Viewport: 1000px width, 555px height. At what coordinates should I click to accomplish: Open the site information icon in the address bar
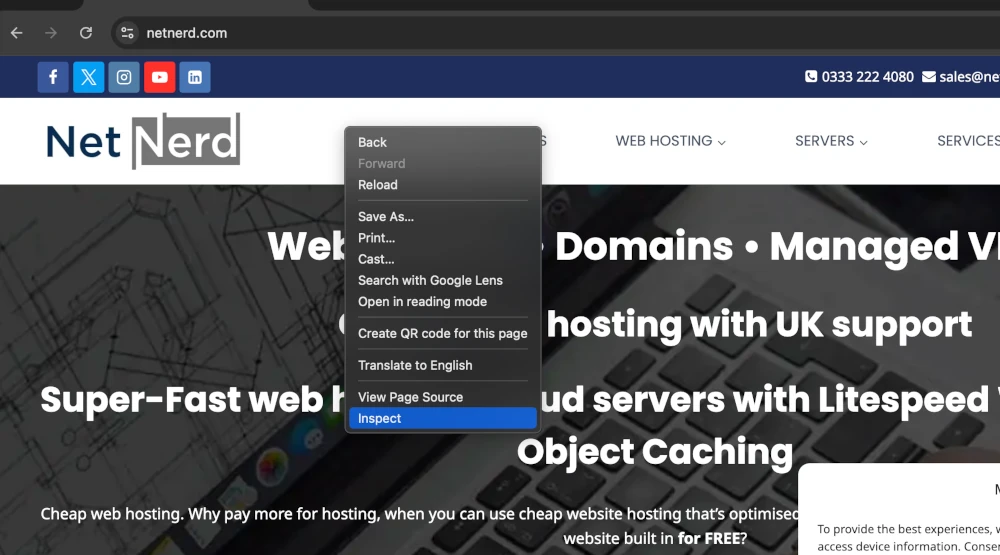[128, 33]
